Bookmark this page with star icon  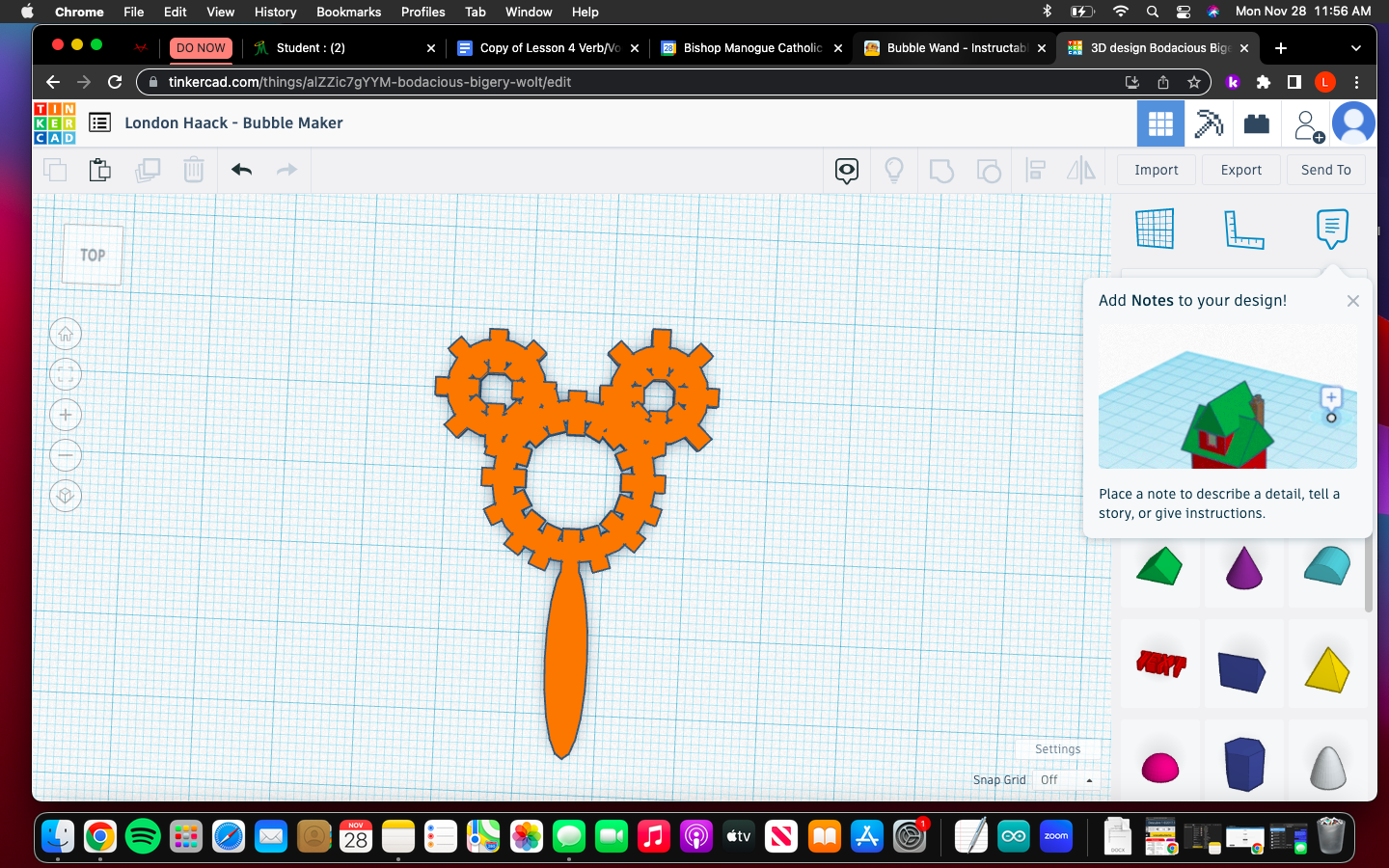[1194, 82]
